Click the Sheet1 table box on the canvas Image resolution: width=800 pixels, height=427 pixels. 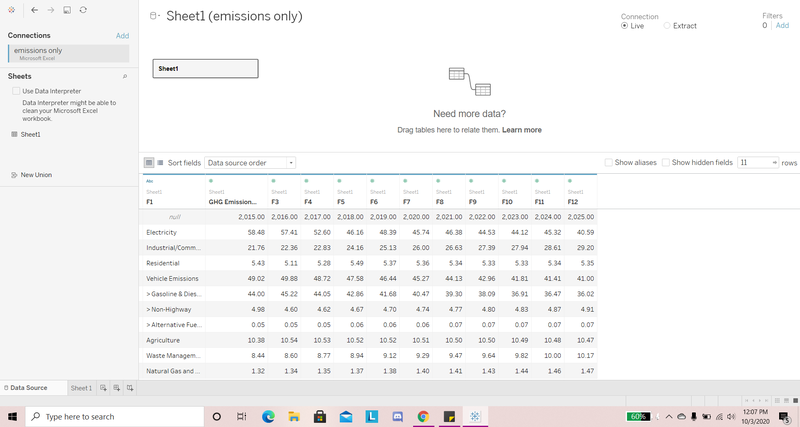206,68
